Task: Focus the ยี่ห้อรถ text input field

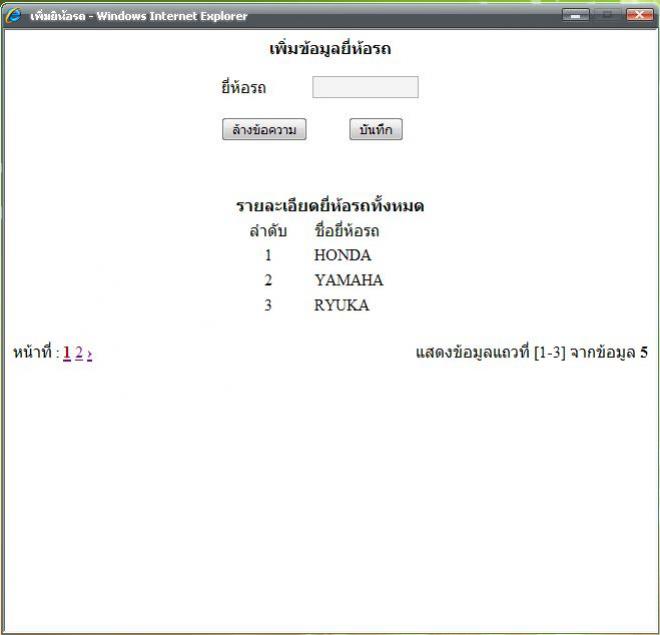Action: [365, 87]
